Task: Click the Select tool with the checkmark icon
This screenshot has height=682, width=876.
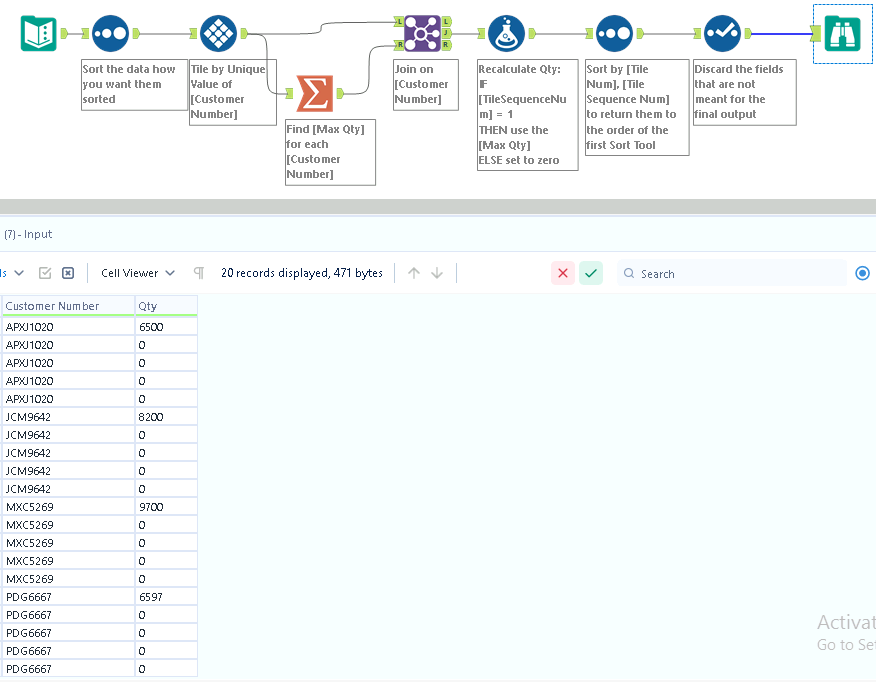Action: 723,32
